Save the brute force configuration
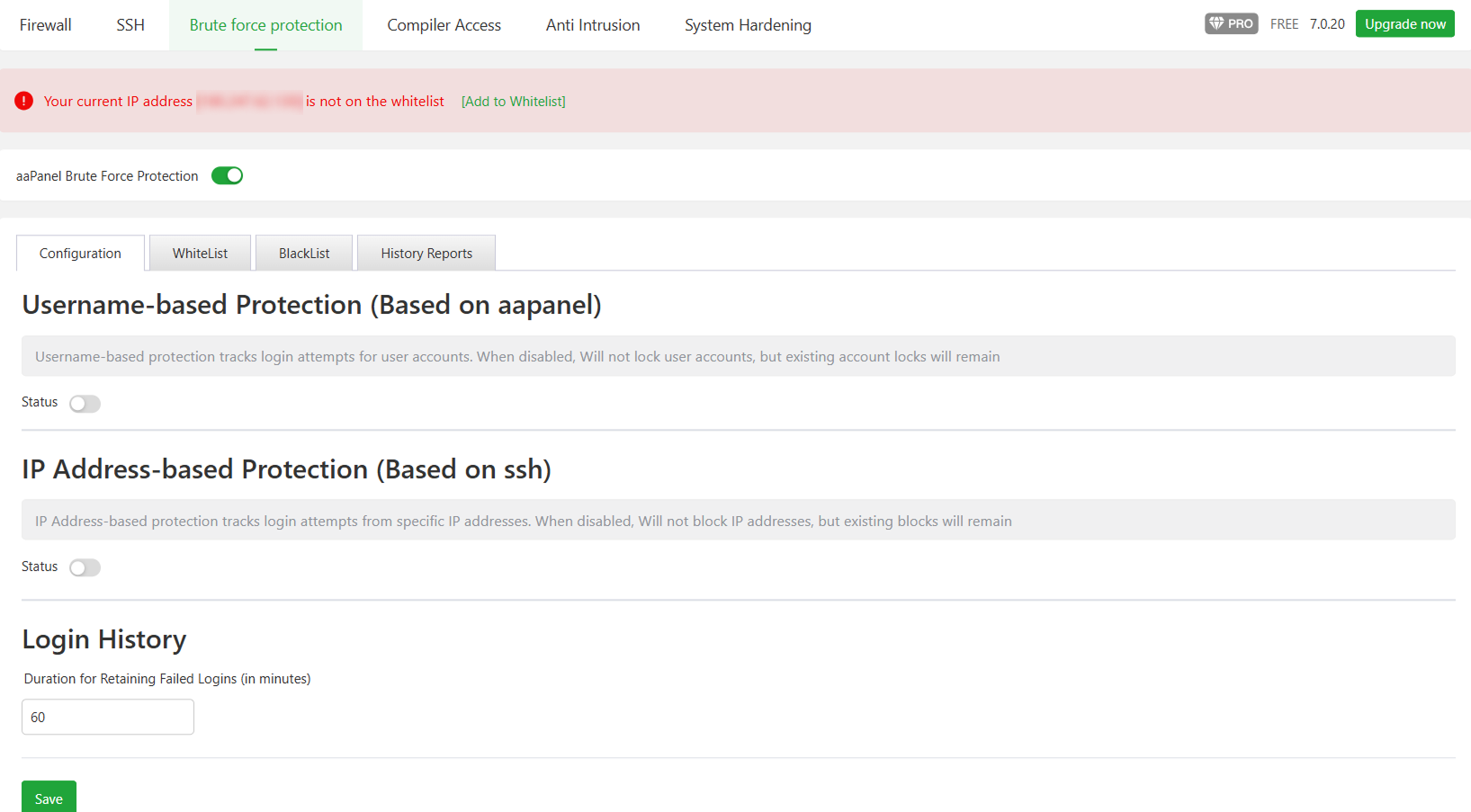This screenshot has width=1471, height=812. tap(49, 798)
